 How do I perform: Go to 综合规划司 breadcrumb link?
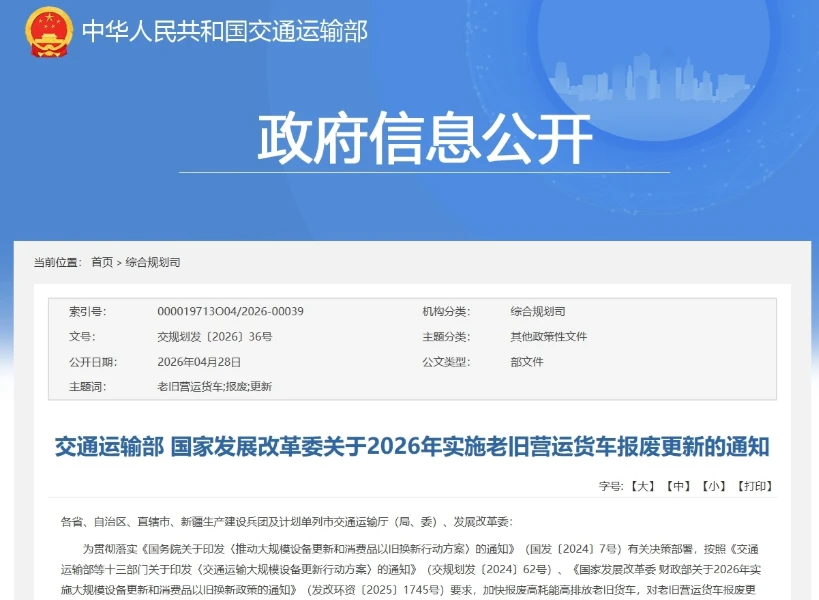tap(153, 262)
